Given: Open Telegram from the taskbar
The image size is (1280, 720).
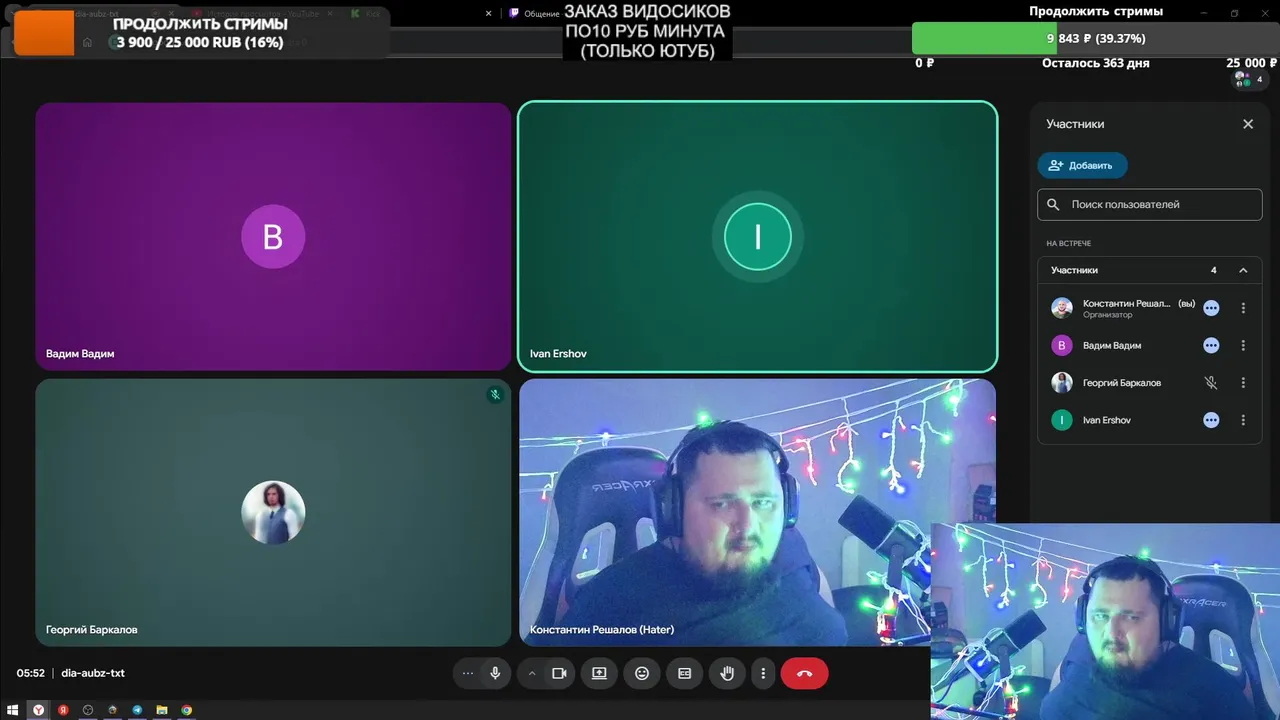Looking at the screenshot, I should (x=137, y=710).
